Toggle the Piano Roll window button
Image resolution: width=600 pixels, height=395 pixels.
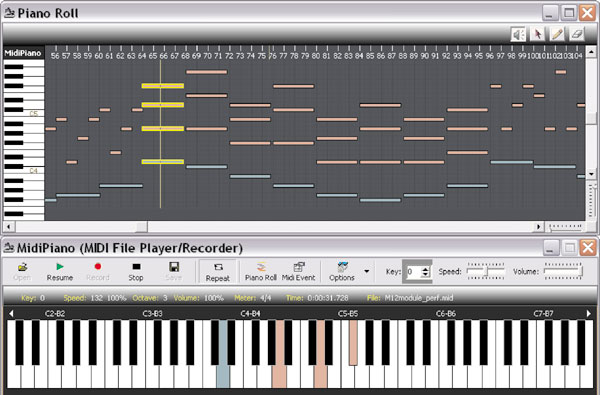pos(261,271)
